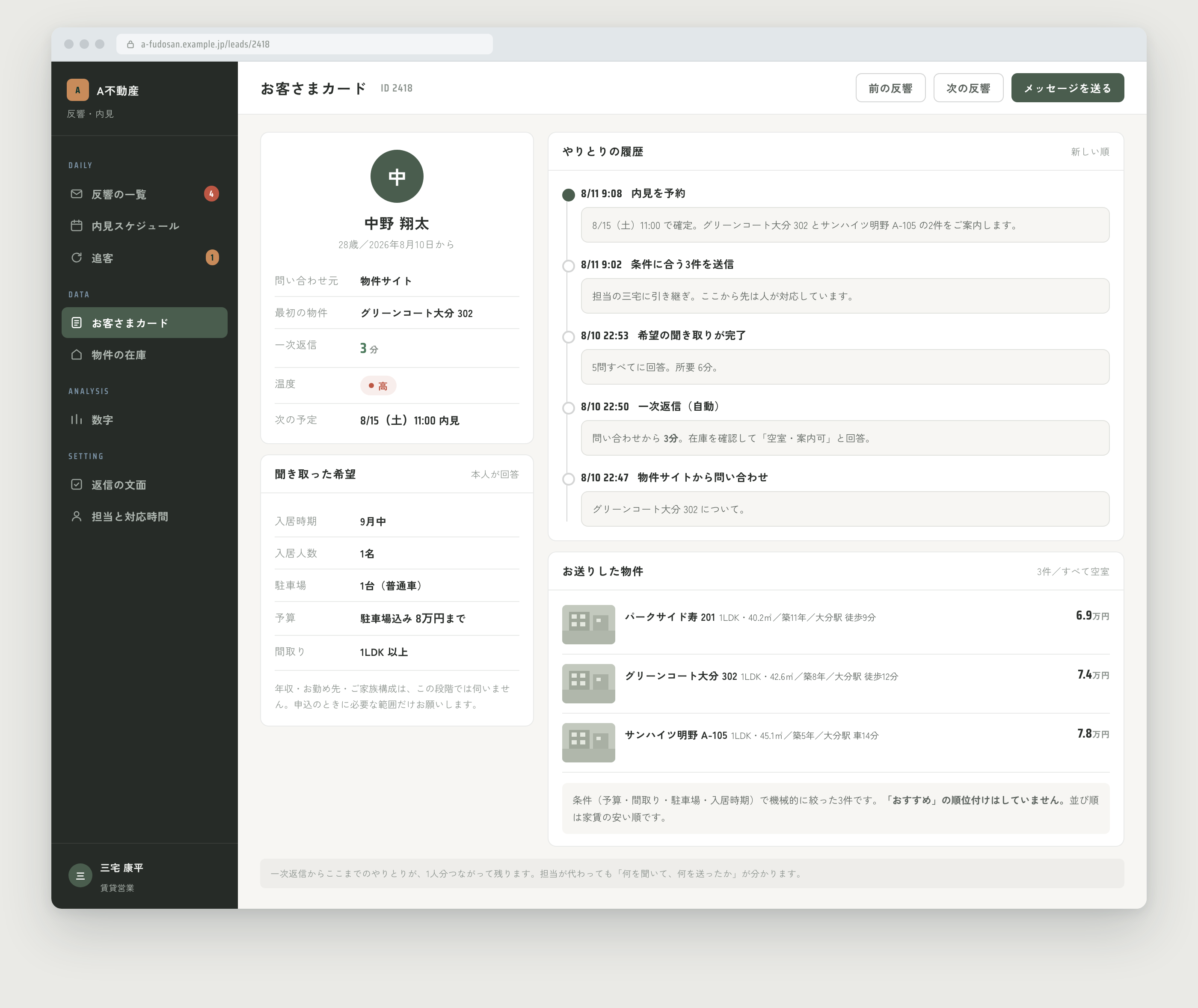Click the 8/10 22:53 timeline marker
This screenshot has width=1198, height=1008.
tap(569, 337)
